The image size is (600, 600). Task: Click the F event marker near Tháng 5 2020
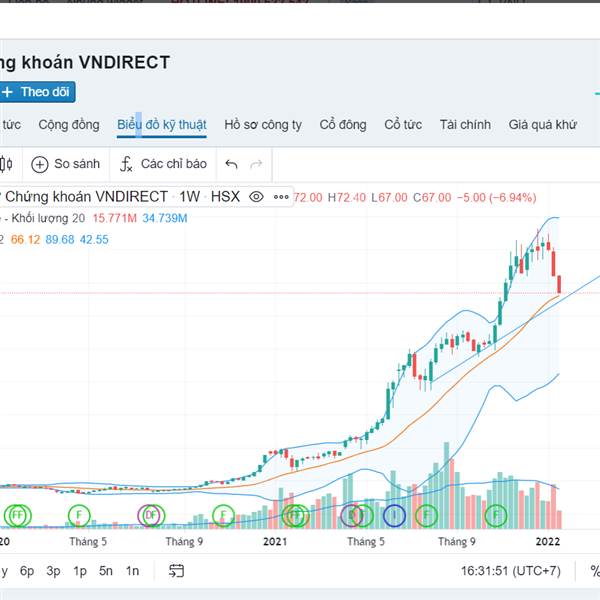click(79, 515)
